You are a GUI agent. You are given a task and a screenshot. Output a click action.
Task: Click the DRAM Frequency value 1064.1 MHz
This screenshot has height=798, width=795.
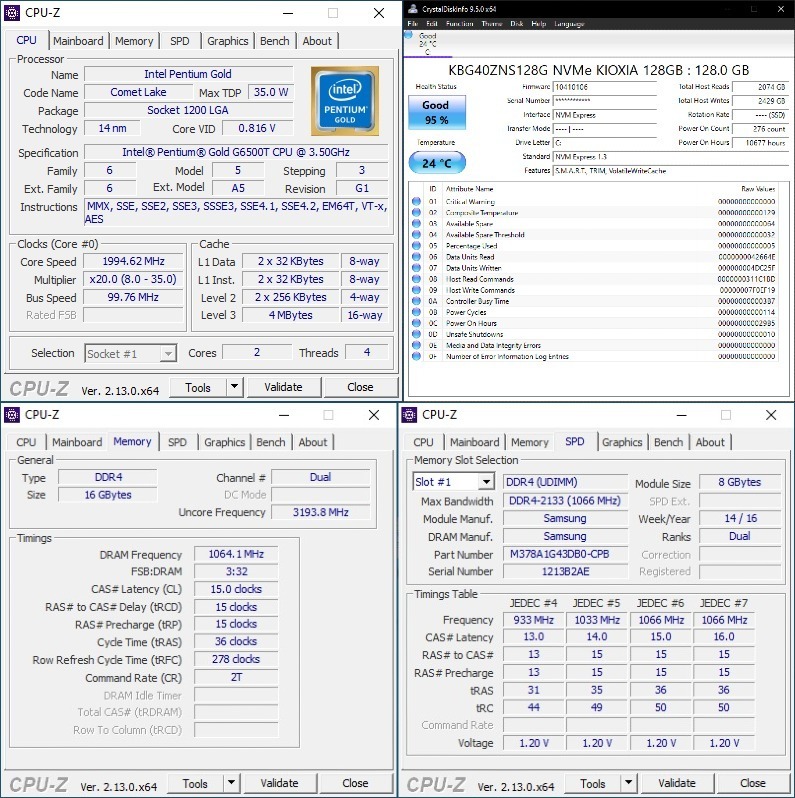point(236,554)
